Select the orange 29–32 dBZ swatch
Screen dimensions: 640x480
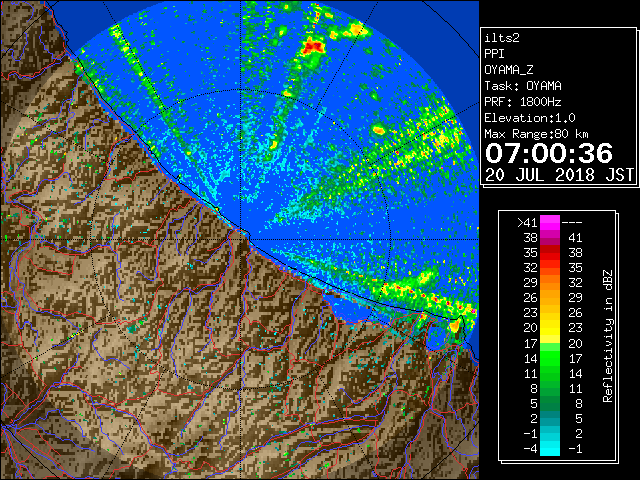[x=550, y=283]
